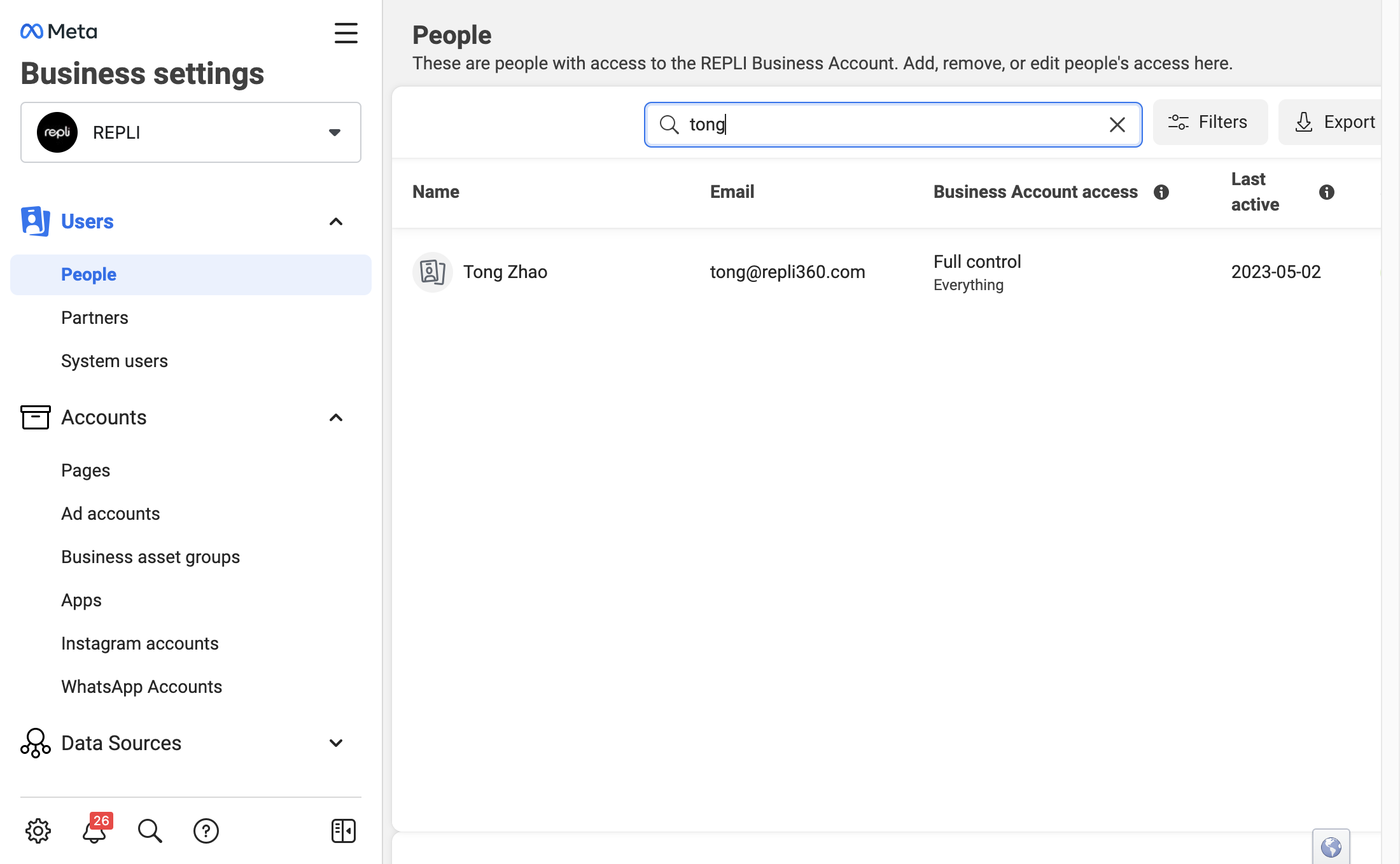Expand the Data Sources section

[x=336, y=743]
